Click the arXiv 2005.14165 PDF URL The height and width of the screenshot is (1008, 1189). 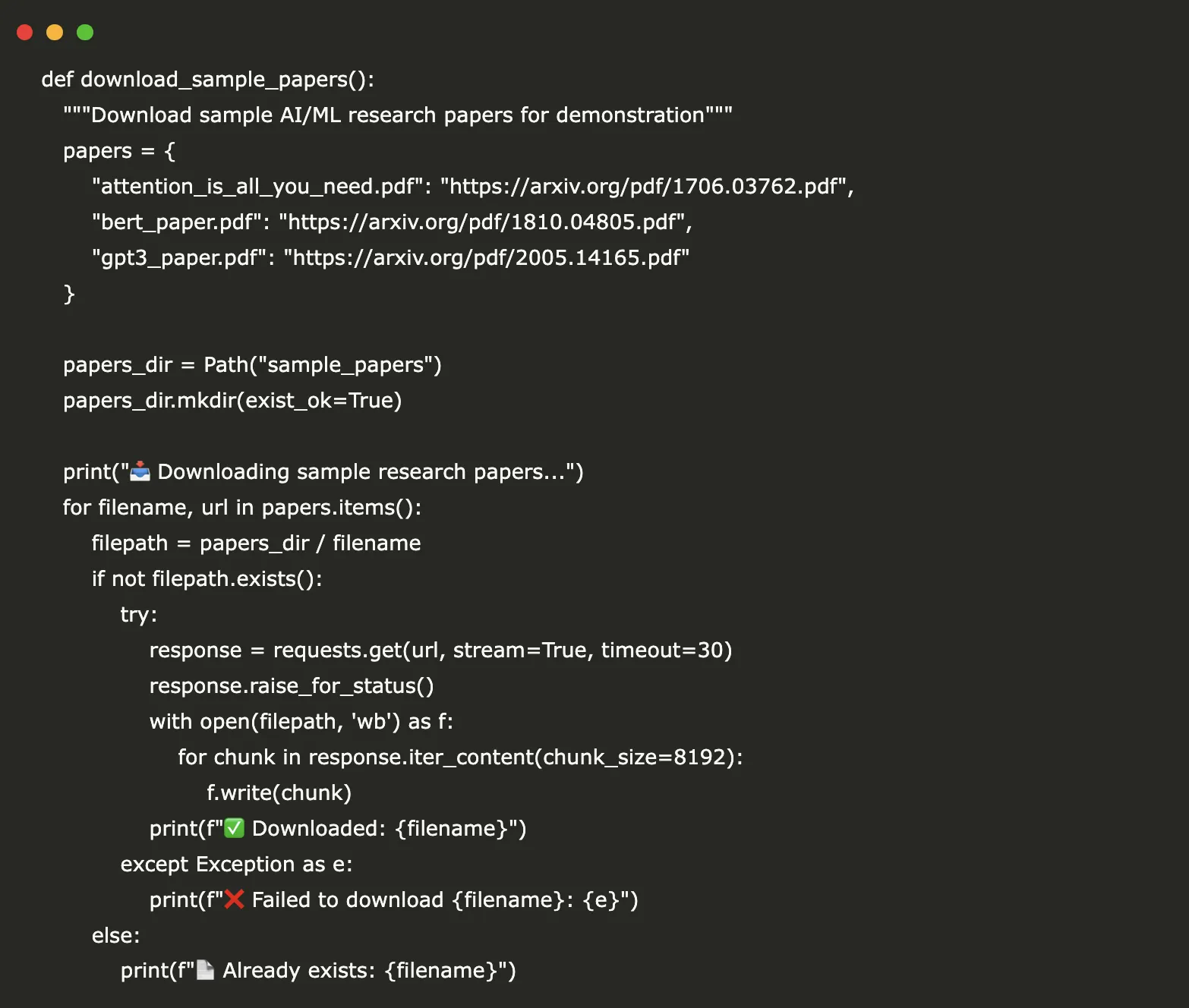tap(486, 258)
